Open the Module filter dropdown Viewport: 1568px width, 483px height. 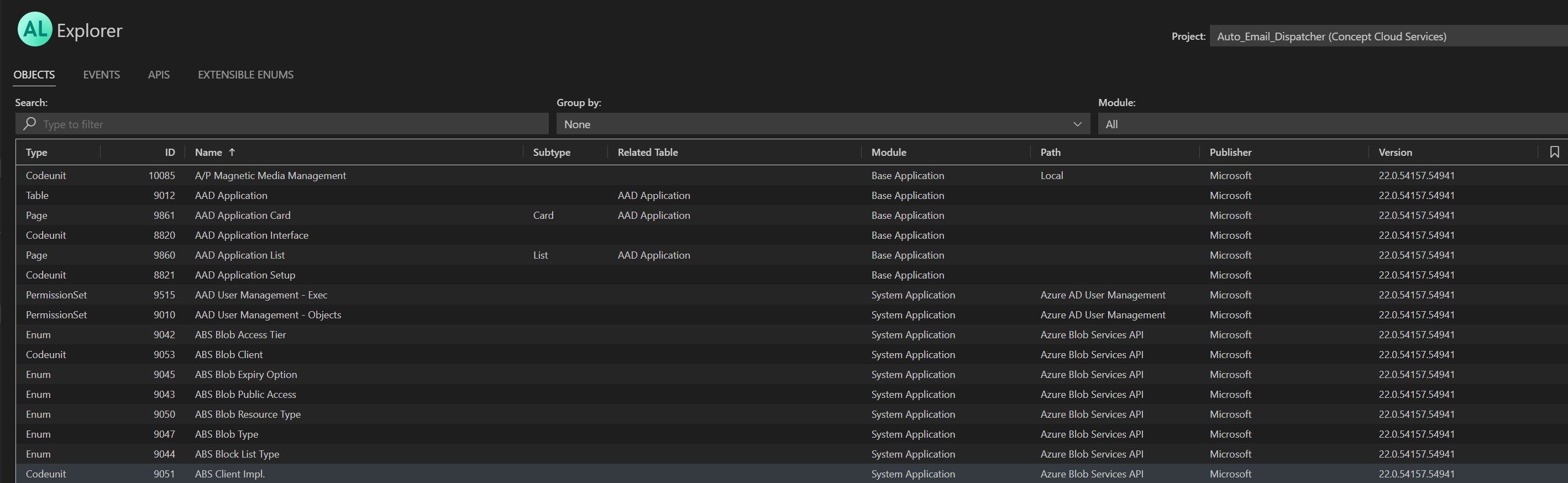(x=1333, y=124)
